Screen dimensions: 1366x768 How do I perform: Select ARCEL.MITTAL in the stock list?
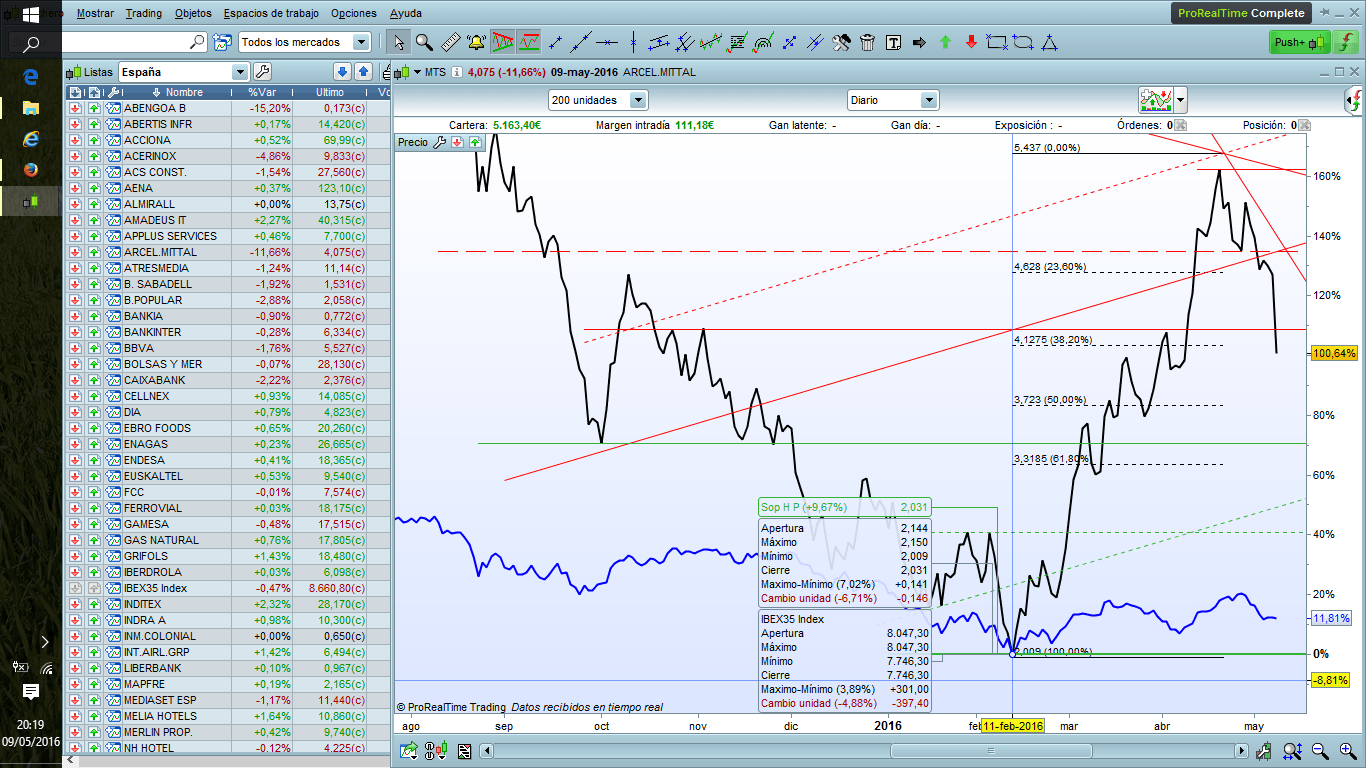pos(160,252)
